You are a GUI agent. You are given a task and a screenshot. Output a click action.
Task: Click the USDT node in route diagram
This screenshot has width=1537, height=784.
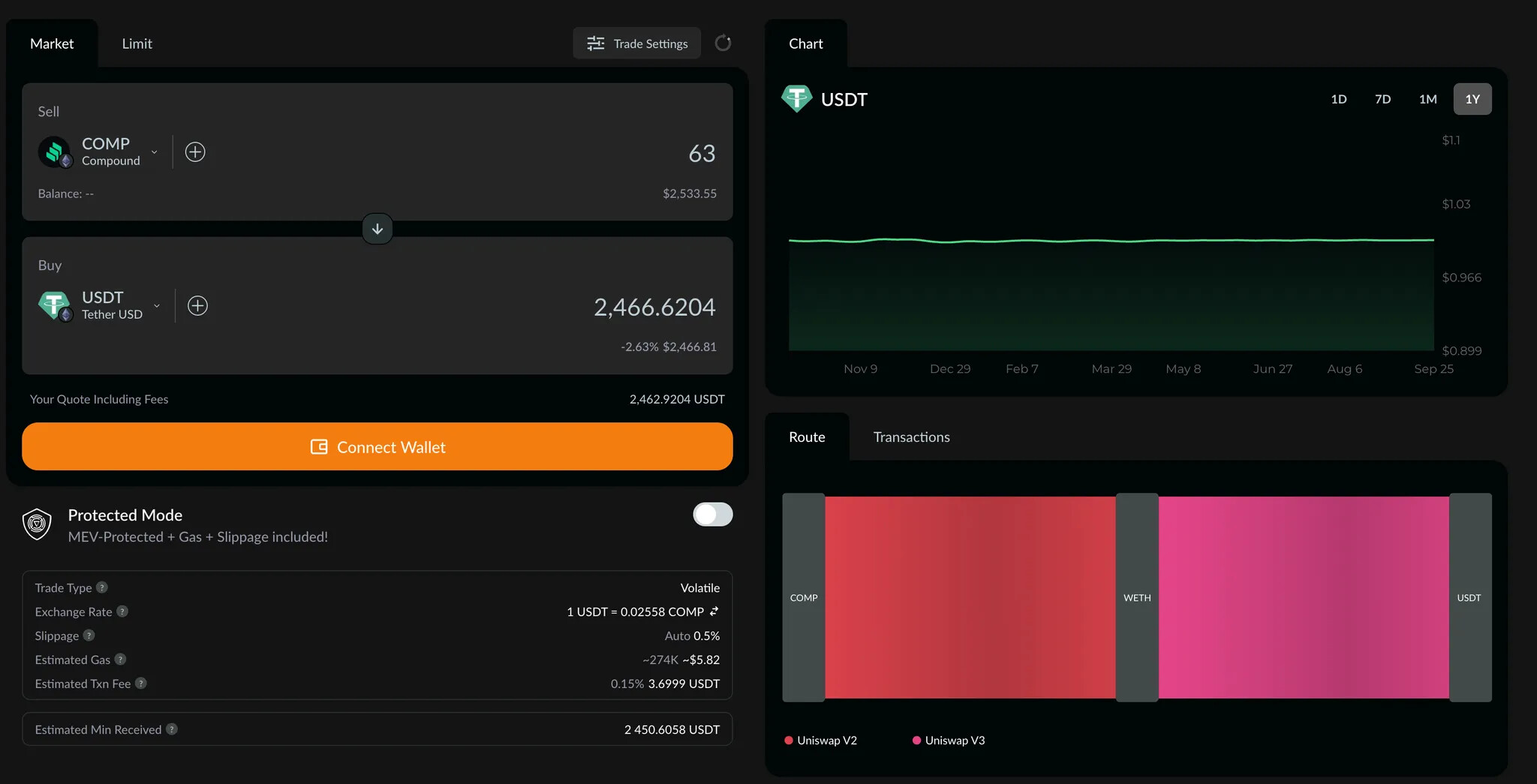pos(1470,597)
